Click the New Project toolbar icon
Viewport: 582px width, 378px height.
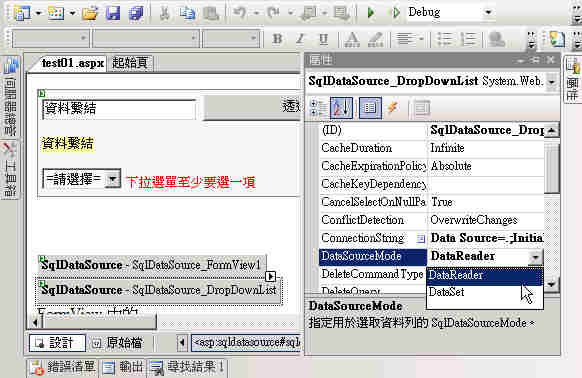coord(22,13)
